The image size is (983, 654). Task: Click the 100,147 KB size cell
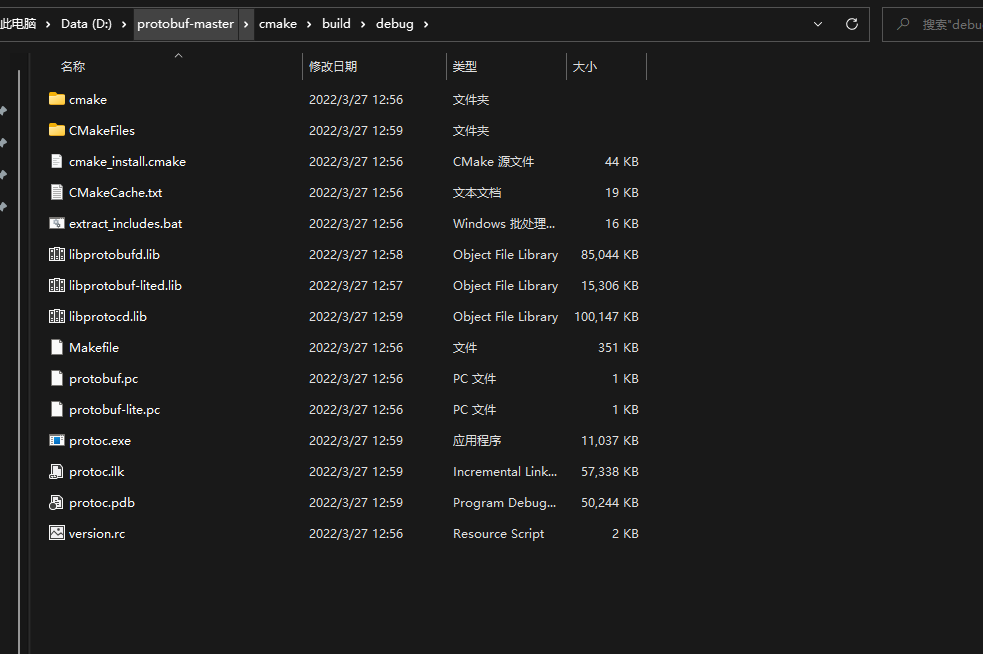(x=606, y=317)
